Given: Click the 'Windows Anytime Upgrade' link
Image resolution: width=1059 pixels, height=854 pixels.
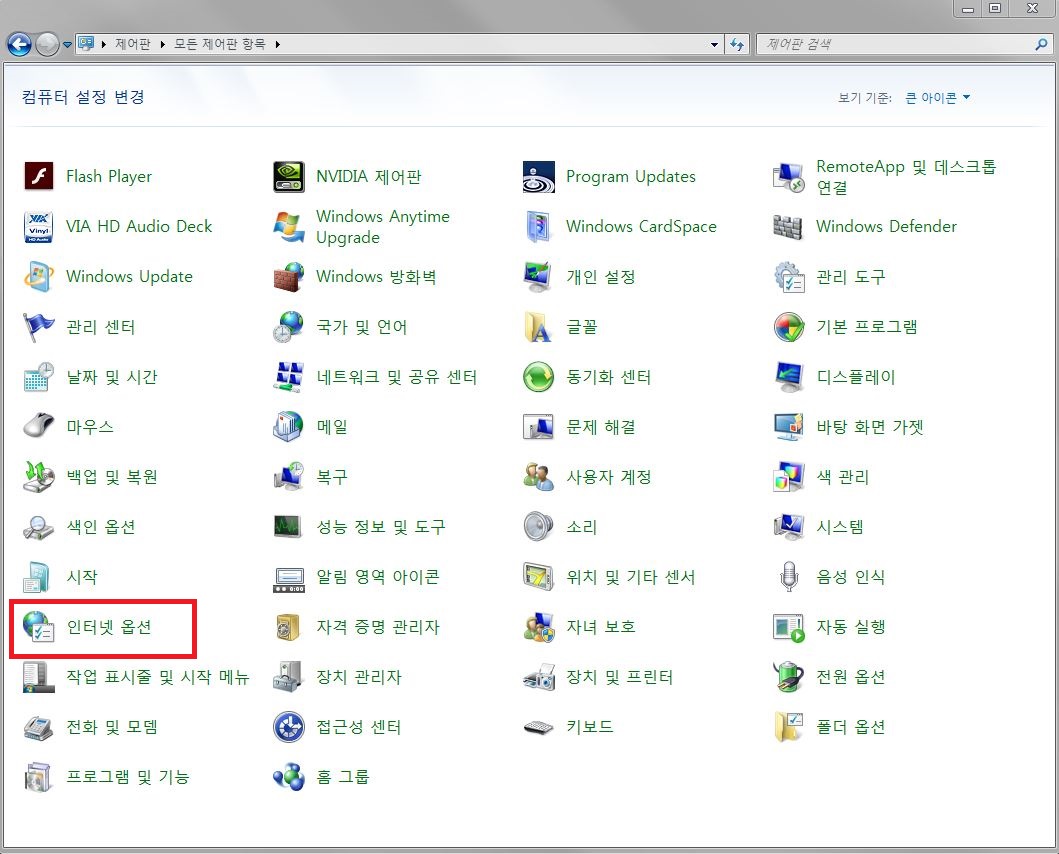Looking at the screenshot, I should coord(383,226).
